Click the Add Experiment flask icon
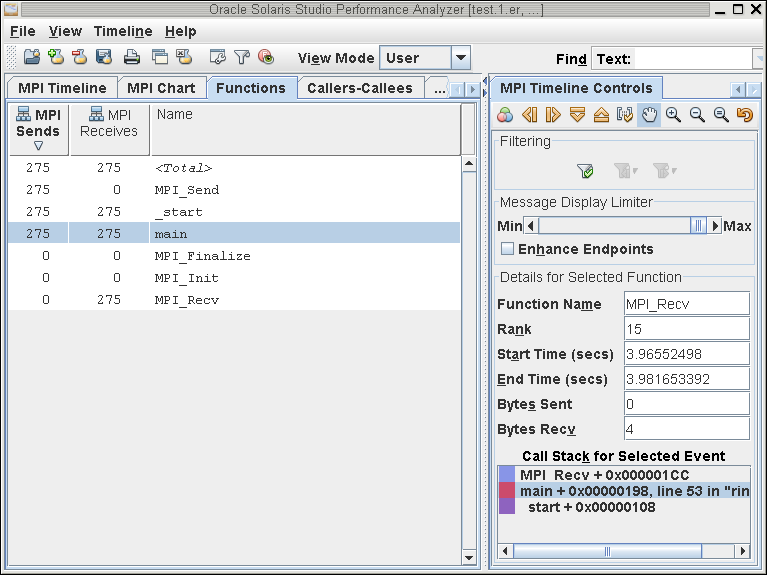 coord(56,57)
